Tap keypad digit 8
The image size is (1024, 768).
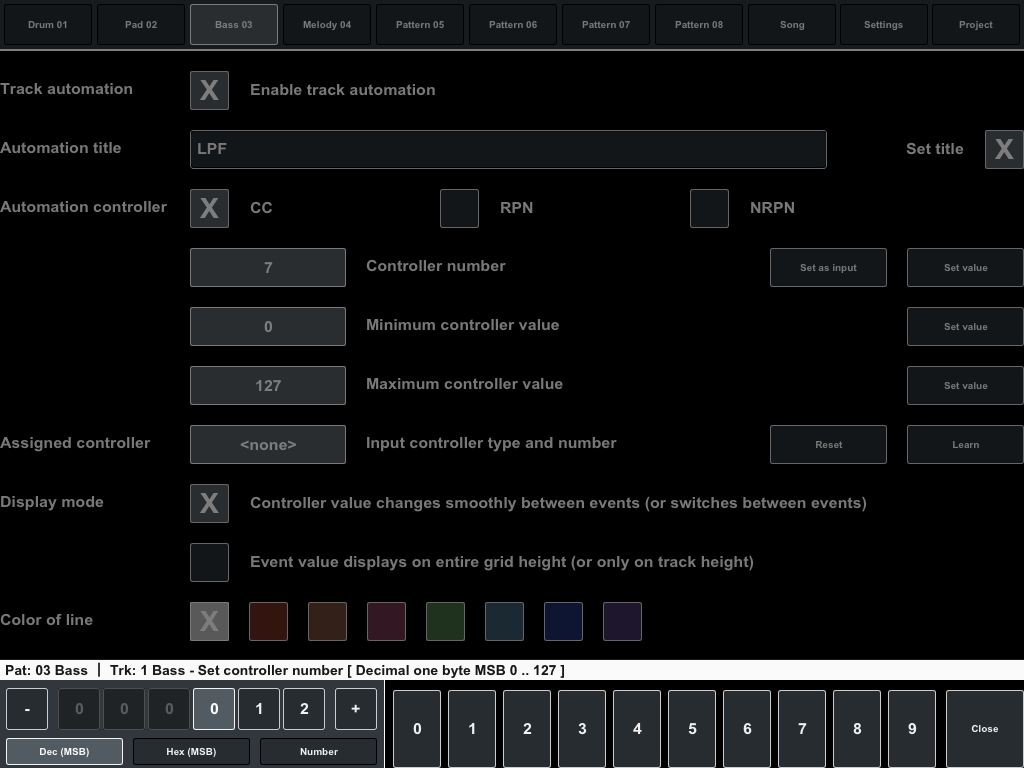click(x=857, y=729)
